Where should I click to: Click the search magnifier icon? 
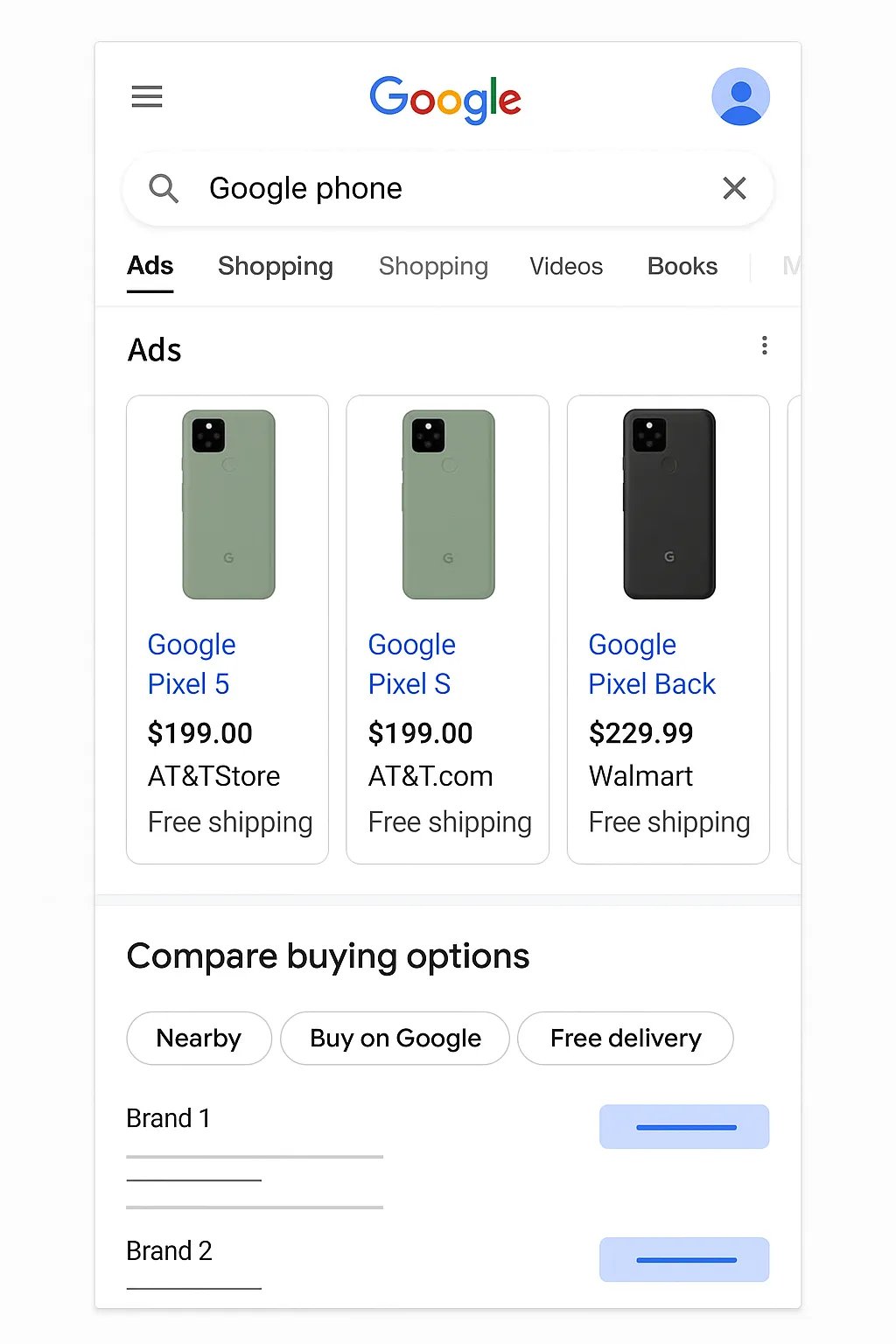tap(164, 188)
